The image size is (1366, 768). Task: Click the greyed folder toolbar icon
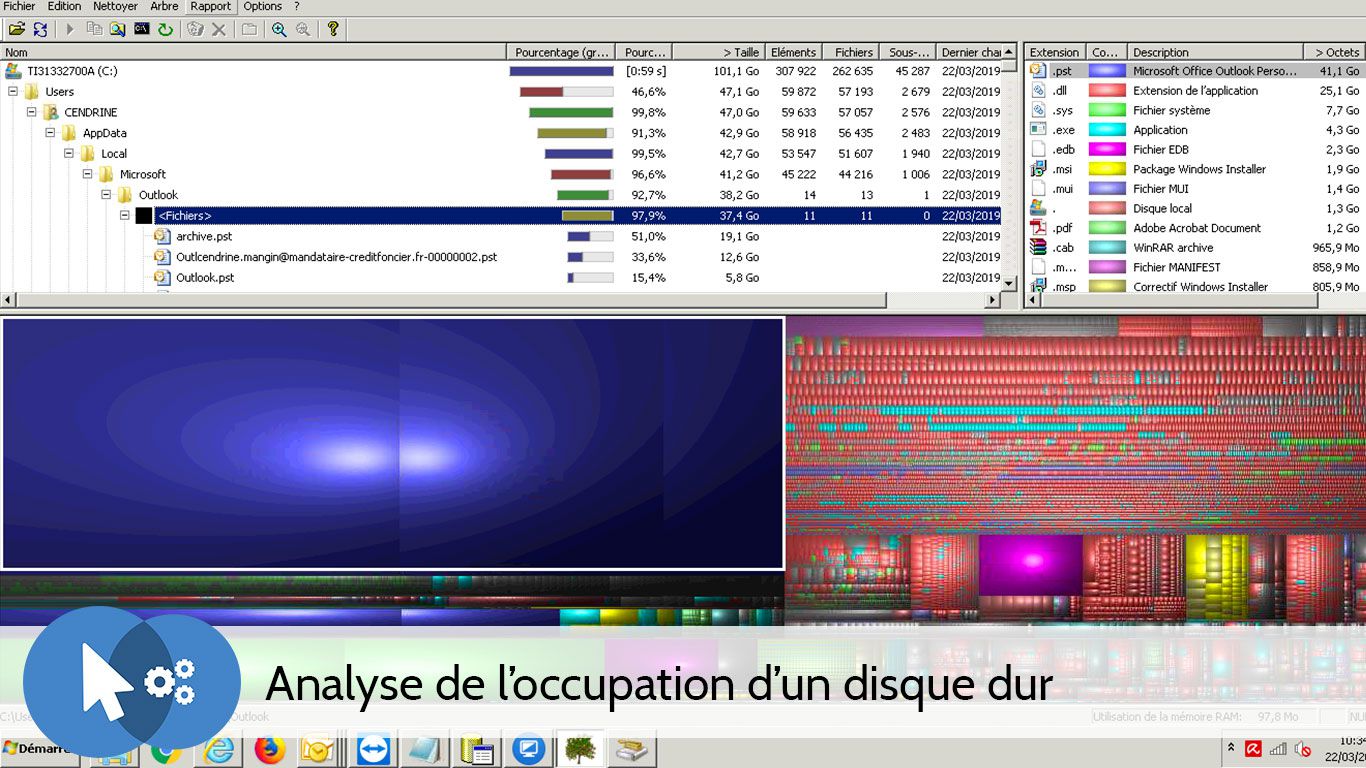[x=249, y=30]
